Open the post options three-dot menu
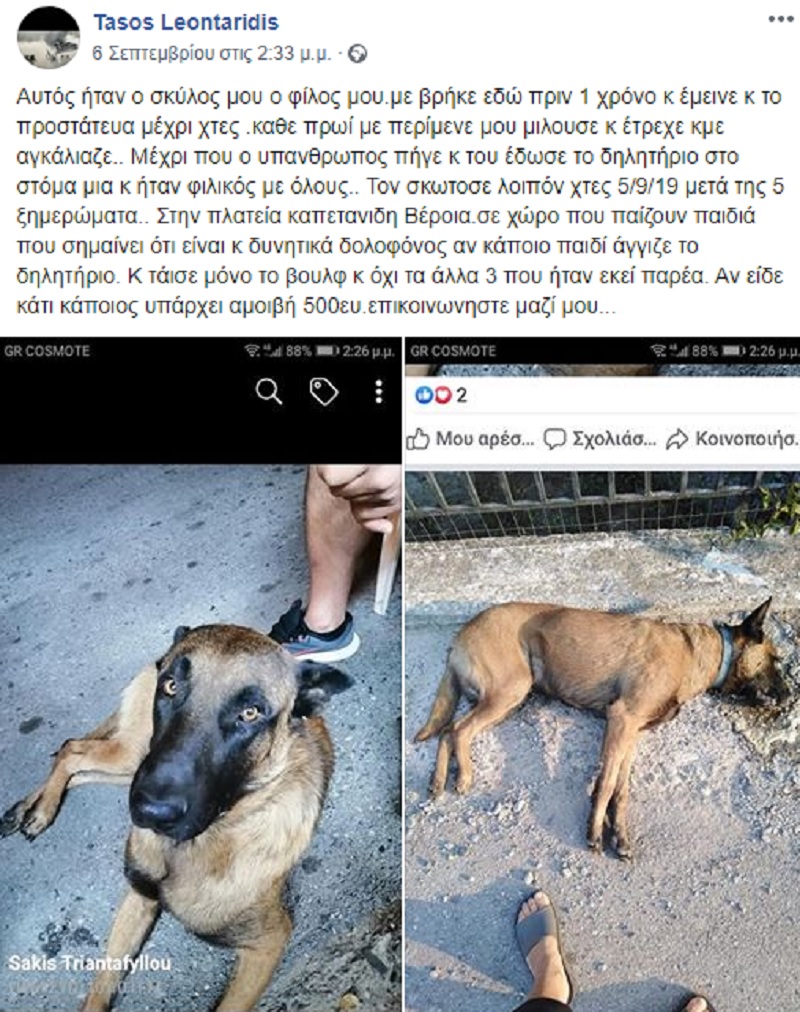800x1012 pixels. [x=781, y=19]
